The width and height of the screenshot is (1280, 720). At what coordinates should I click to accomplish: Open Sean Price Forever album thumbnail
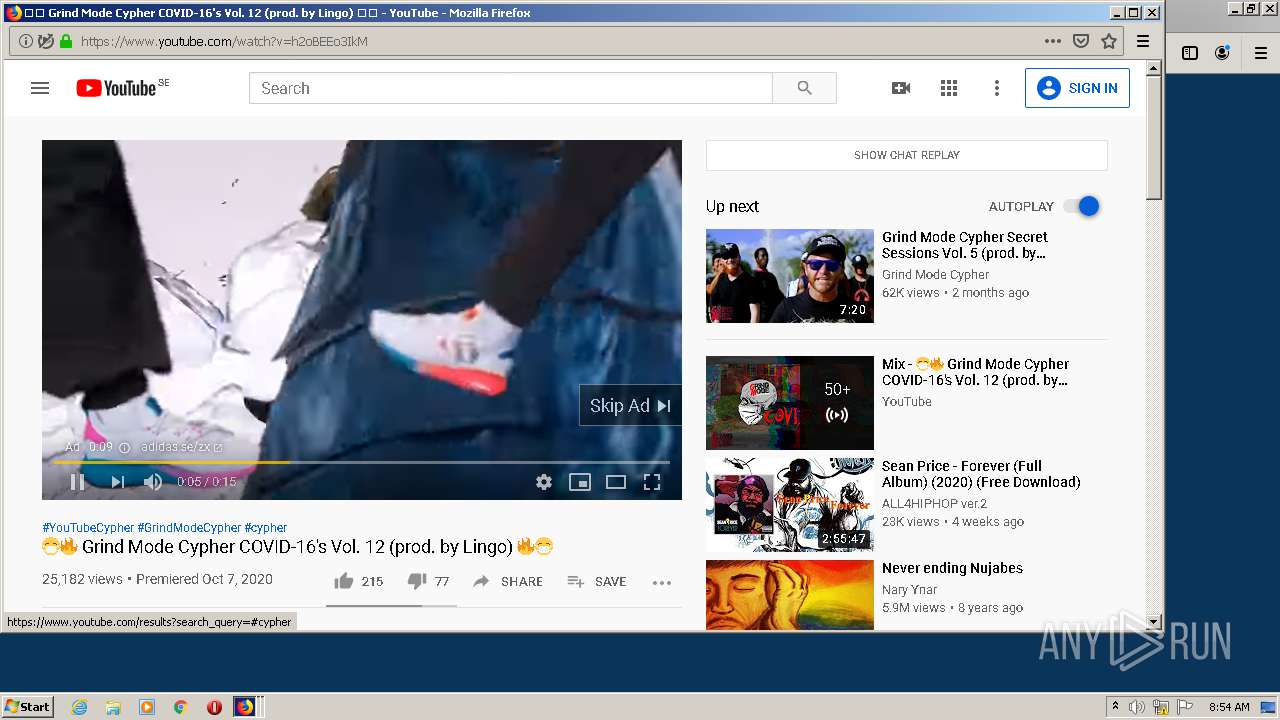(790, 505)
